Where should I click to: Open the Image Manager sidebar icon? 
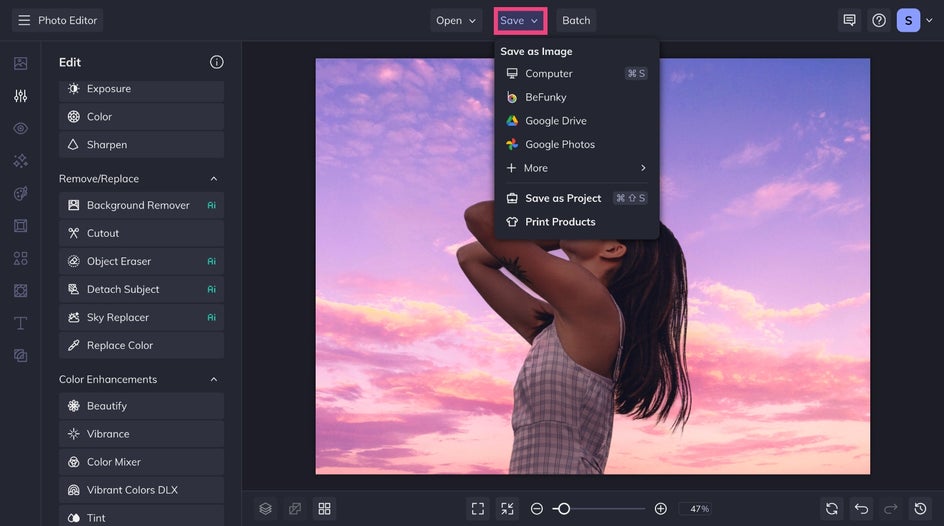coord(20,63)
